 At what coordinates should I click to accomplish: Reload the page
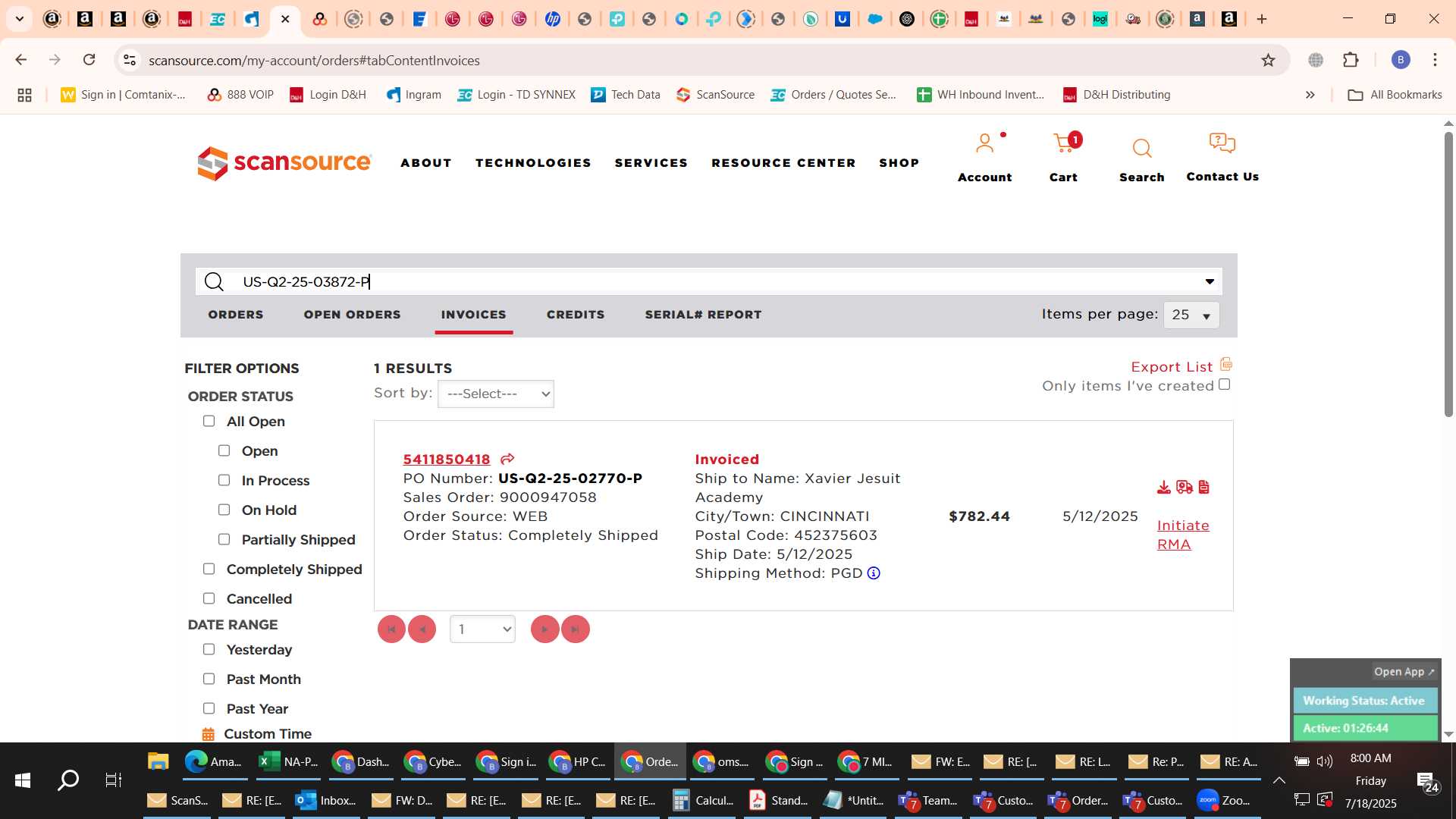pos(89,60)
